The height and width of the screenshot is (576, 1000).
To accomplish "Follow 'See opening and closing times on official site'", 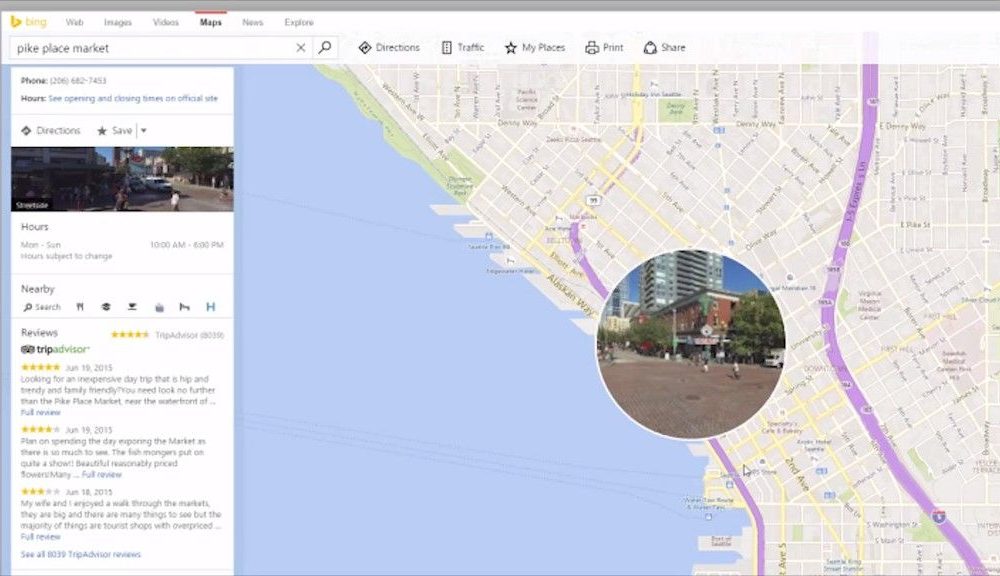I will [x=133, y=98].
